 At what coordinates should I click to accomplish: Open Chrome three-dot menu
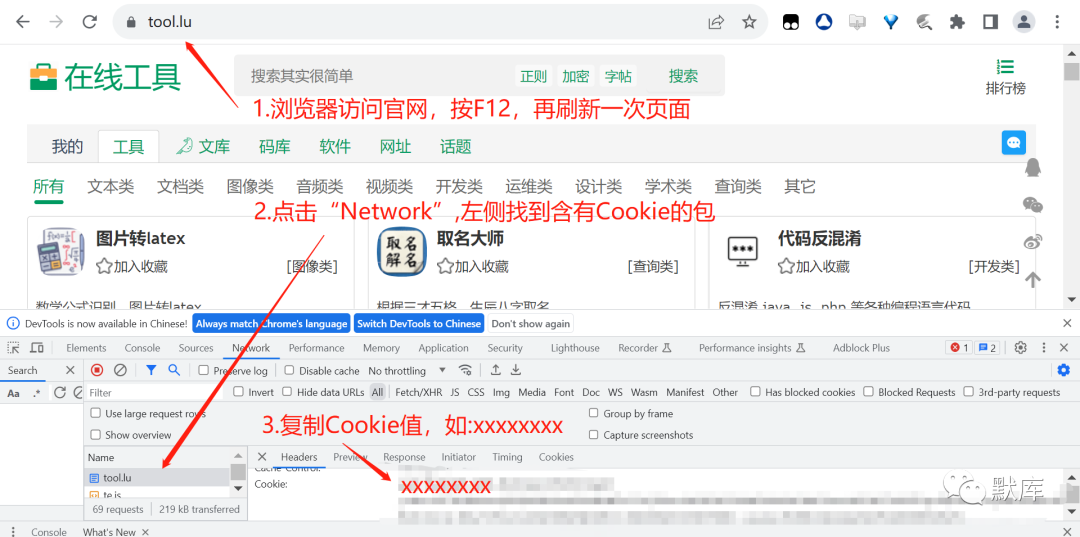tap(1058, 22)
